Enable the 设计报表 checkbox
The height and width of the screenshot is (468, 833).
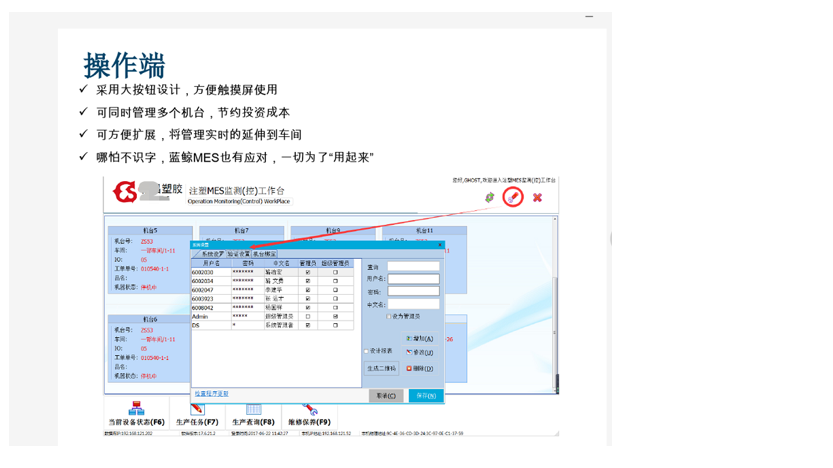(367, 351)
